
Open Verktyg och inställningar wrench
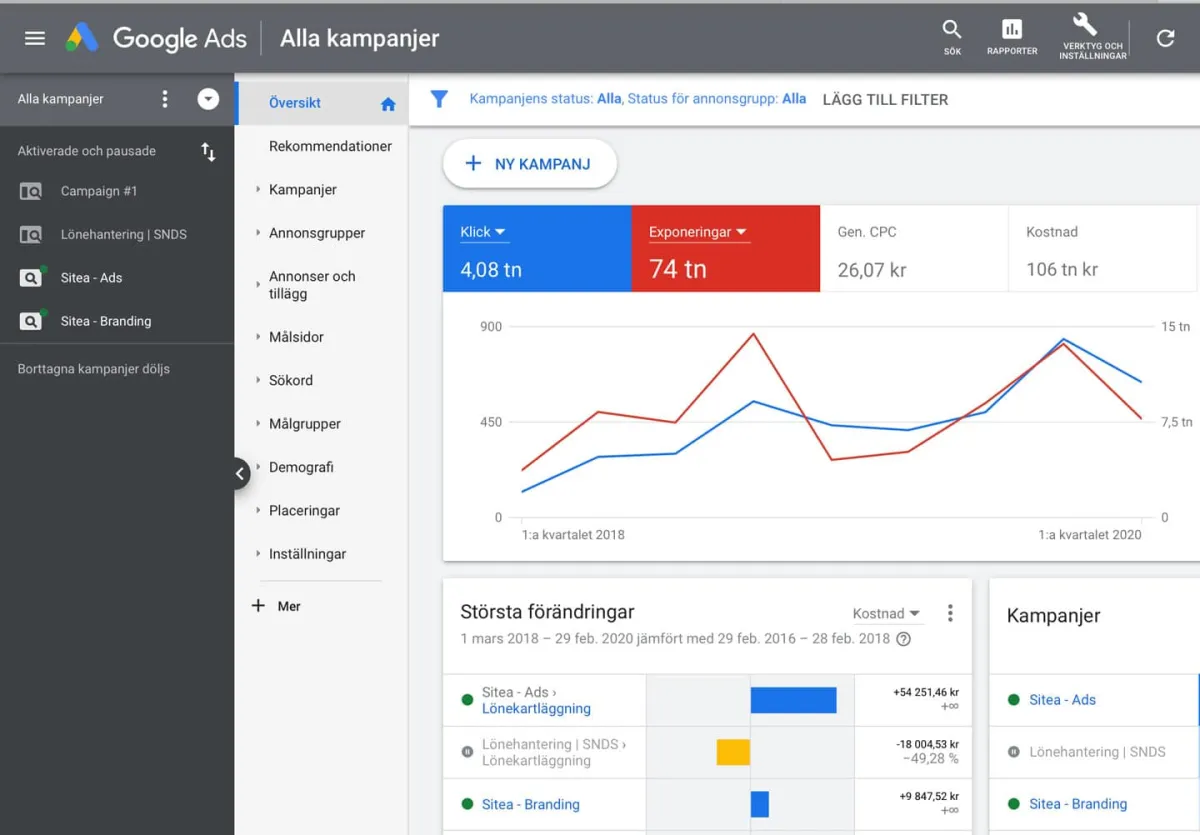[1093, 36]
